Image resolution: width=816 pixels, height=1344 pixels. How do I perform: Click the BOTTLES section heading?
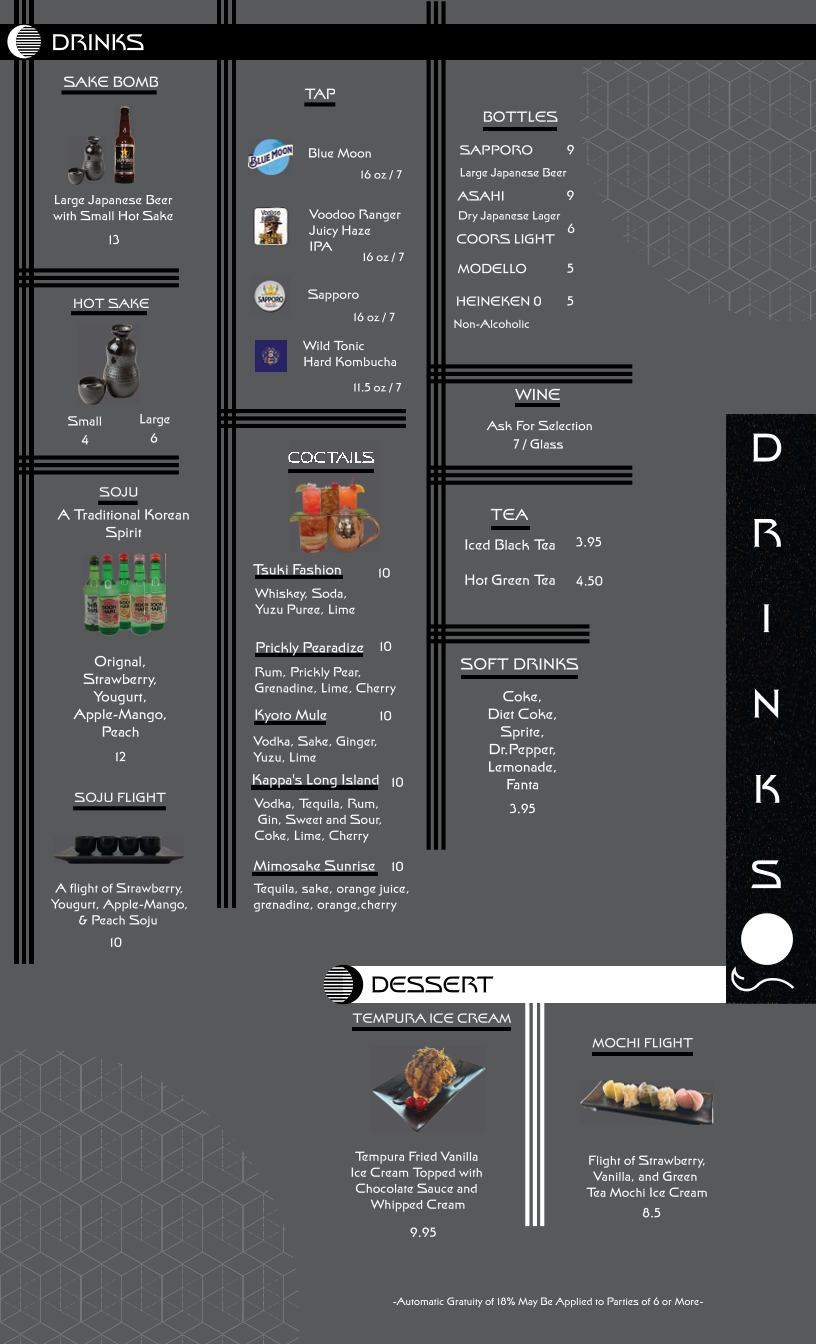[x=520, y=117]
